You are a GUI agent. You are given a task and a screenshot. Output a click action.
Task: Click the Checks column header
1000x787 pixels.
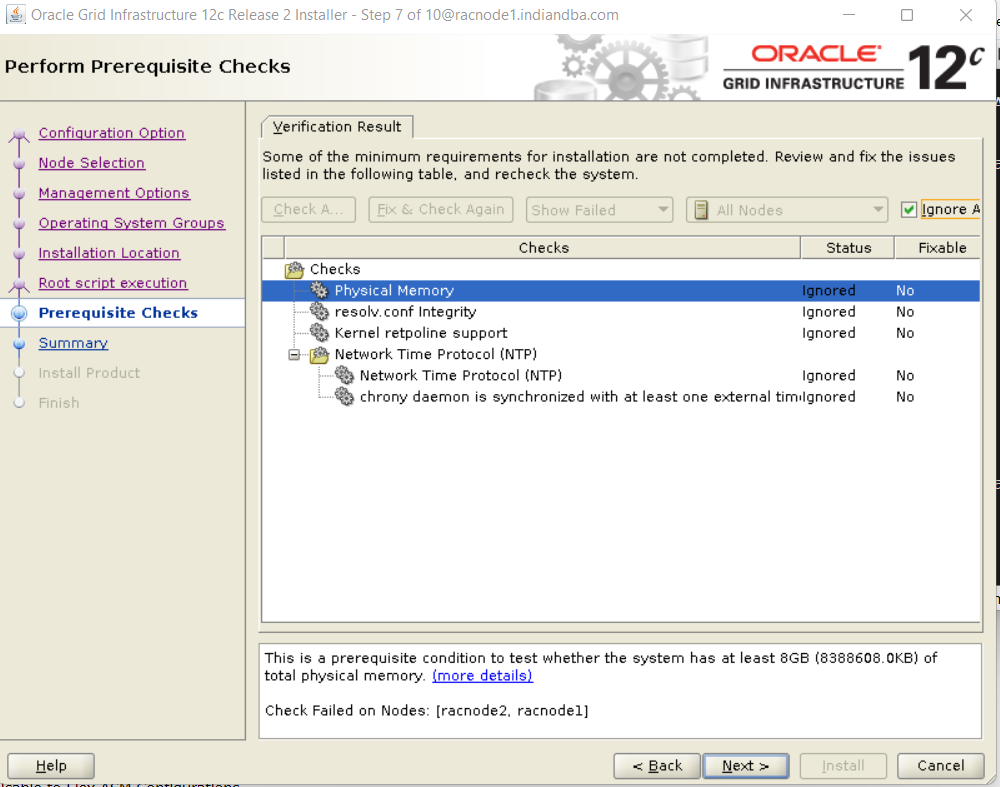pyautogui.click(x=543, y=247)
